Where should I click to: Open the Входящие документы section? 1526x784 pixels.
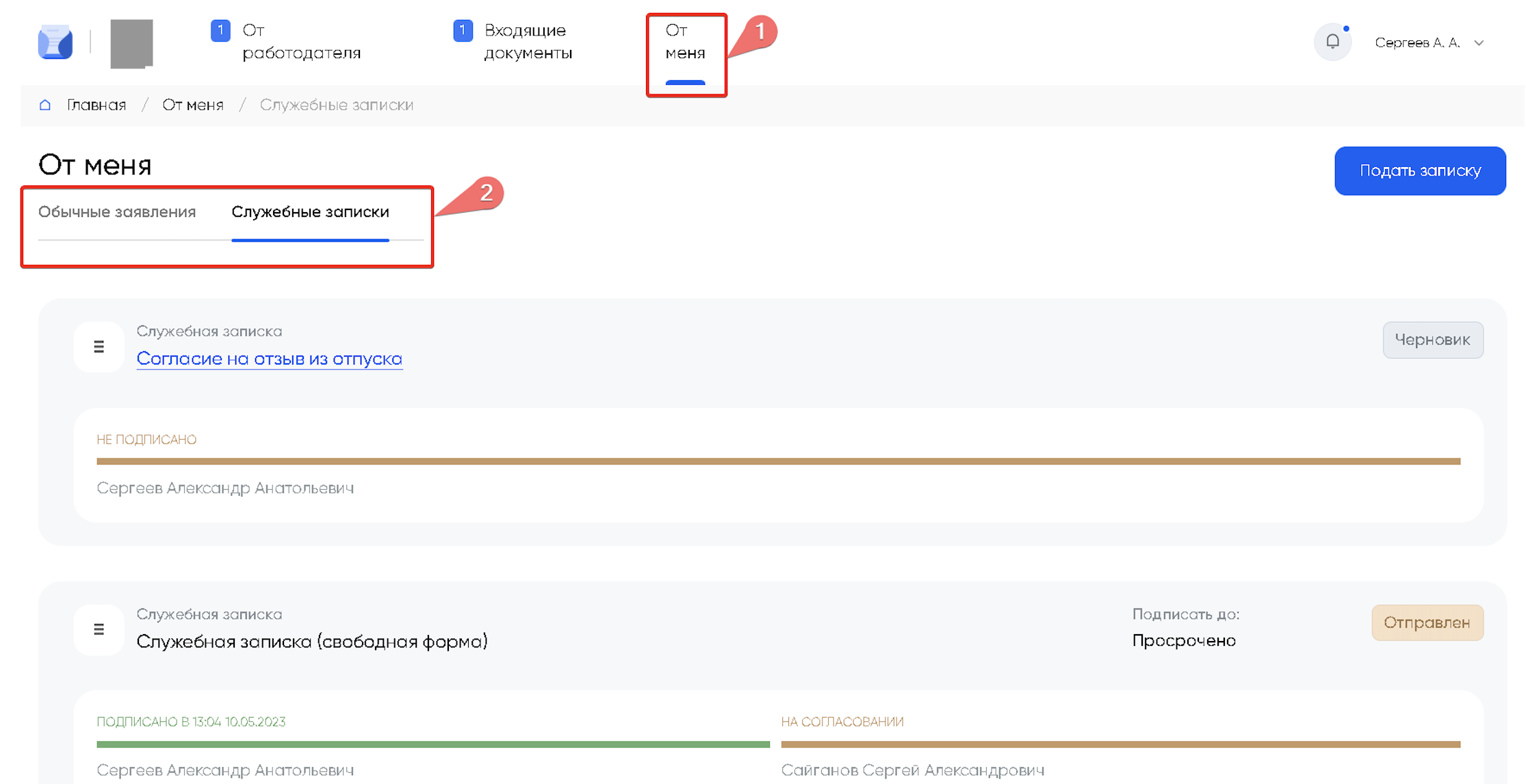click(x=528, y=42)
